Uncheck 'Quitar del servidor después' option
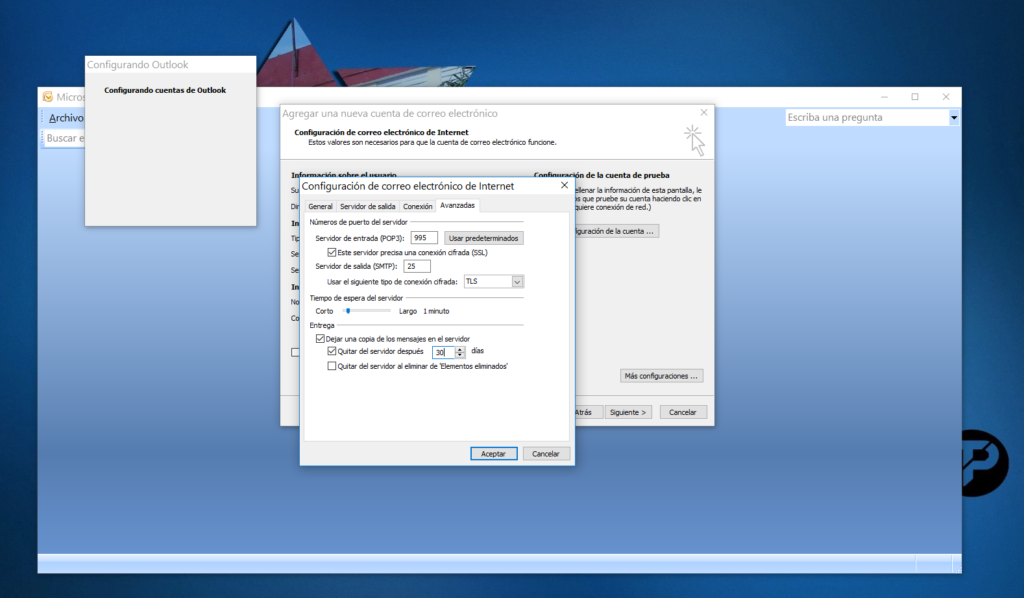This screenshot has height=598, width=1024. [x=333, y=352]
